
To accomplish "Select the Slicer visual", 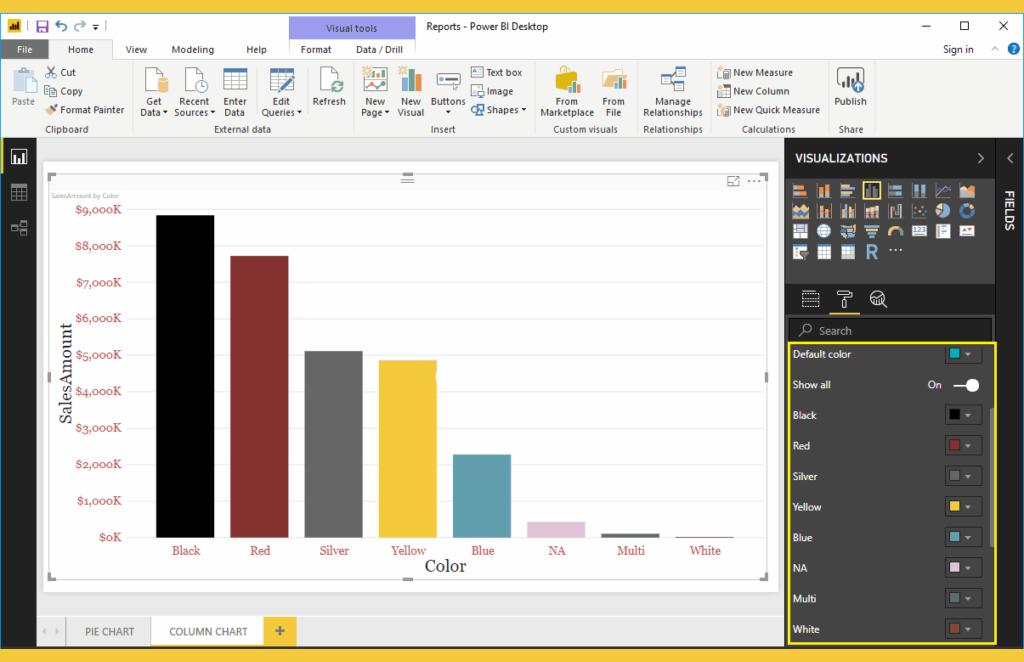I will coord(800,252).
